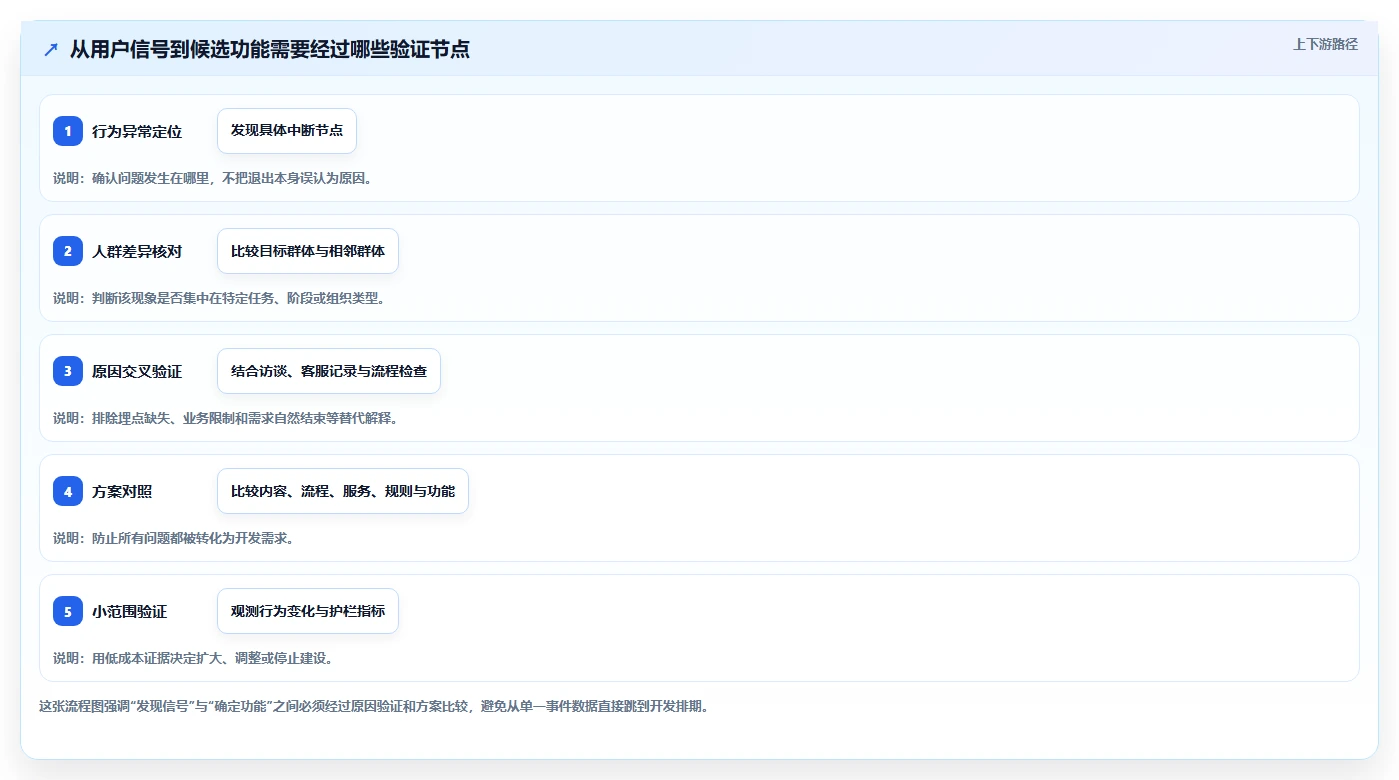Select the 结合访谈、客服记录与流程检查 chip
Image resolution: width=1399 pixels, height=780 pixels.
pyautogui.click(x=329, y=371)
